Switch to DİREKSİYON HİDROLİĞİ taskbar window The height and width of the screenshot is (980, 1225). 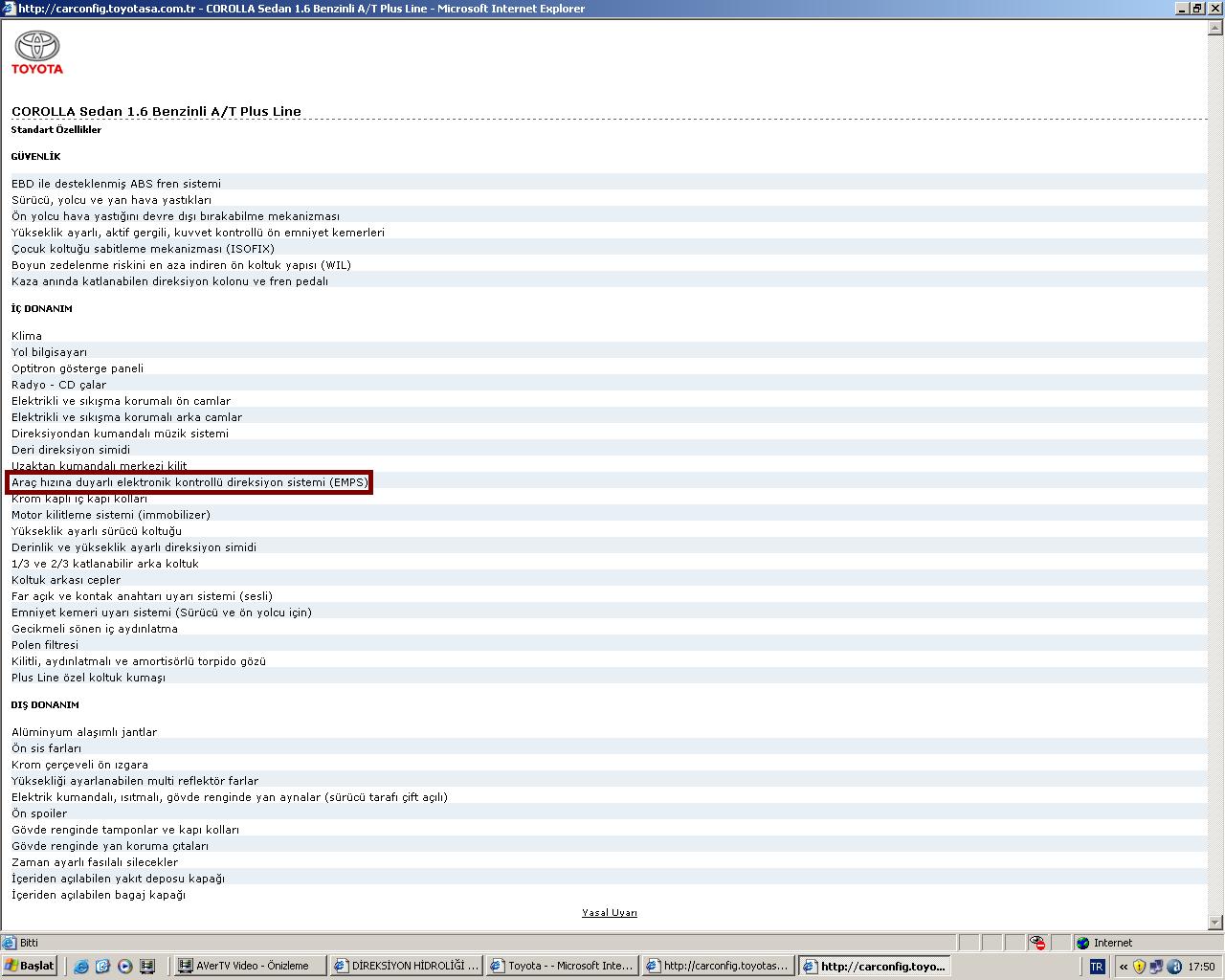click(406, 966)
